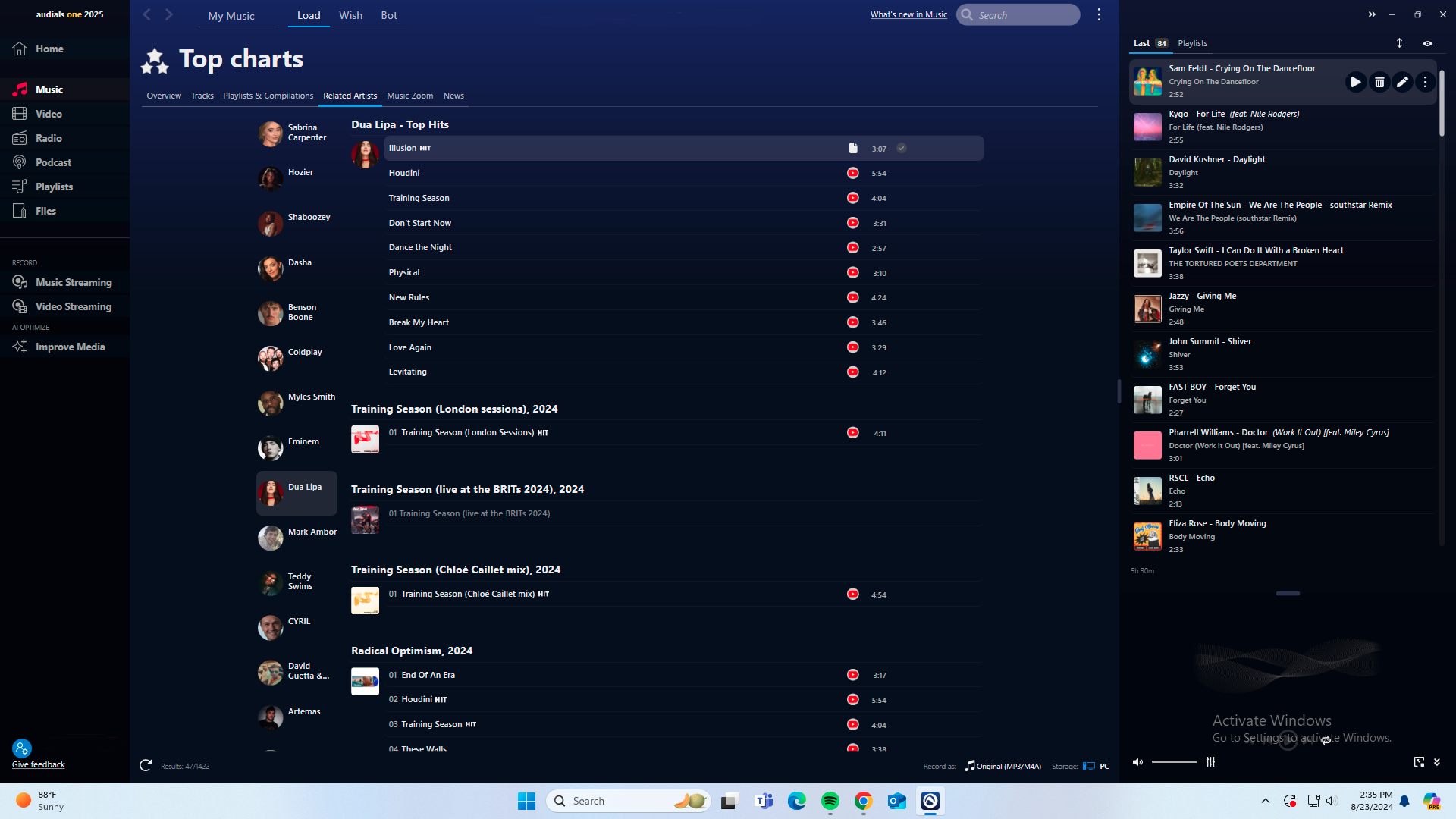Select related artist Eminem
The height and width of the screenshot is (819, 1456).
(297, 447)
